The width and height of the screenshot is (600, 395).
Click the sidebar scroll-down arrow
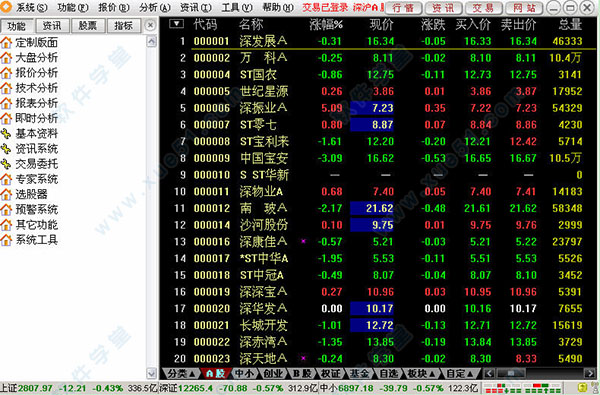coord(152,373)
